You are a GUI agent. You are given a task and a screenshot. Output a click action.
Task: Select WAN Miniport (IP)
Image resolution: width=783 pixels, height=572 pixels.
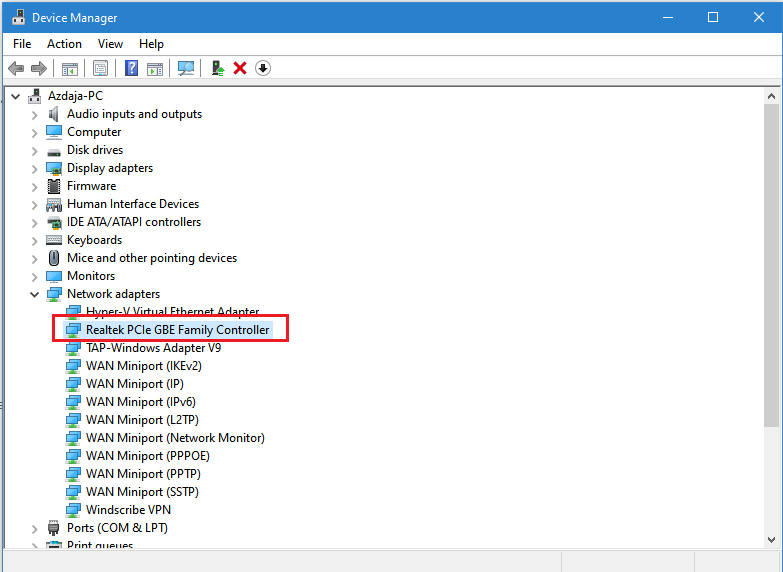(x=135, y=384)
